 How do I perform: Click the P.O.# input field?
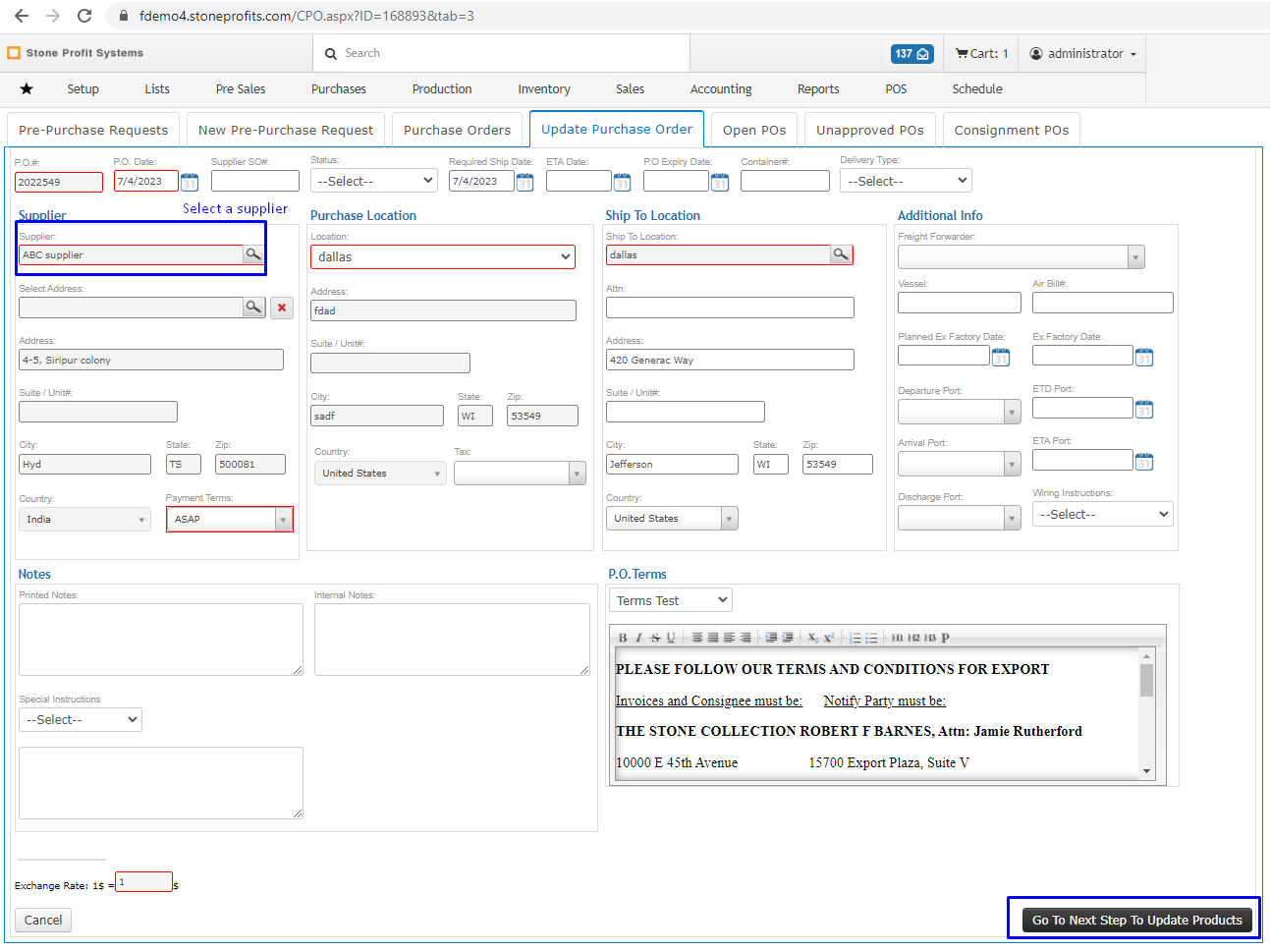[59, 182]
